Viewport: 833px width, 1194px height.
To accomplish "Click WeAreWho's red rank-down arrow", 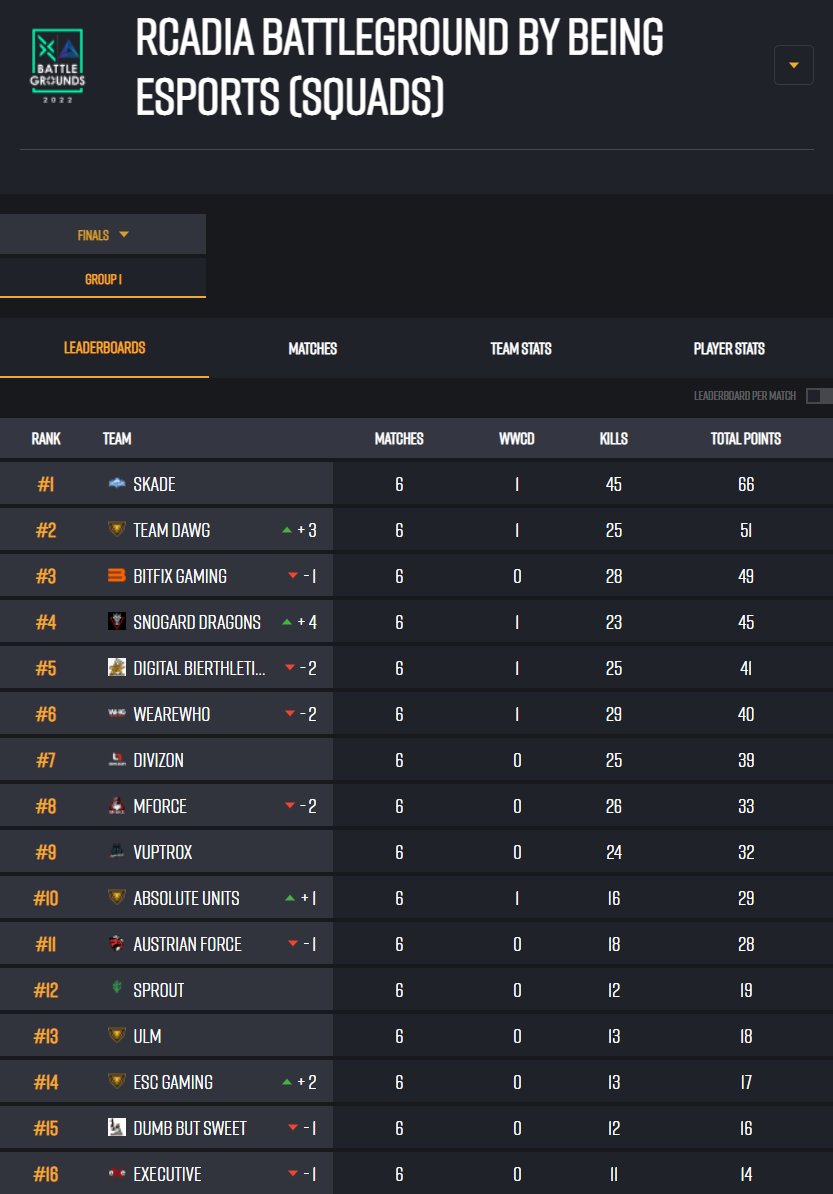I will [290, 714].
